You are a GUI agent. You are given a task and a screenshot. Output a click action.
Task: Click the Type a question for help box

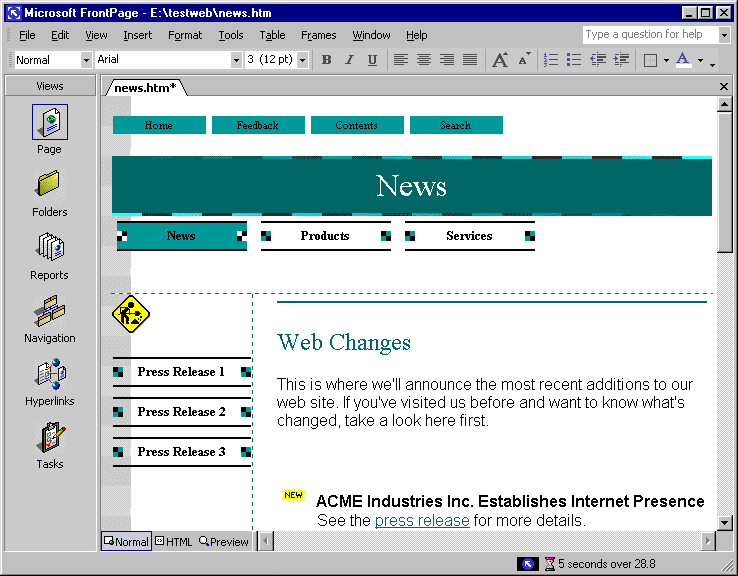click(x=650, y=35)
